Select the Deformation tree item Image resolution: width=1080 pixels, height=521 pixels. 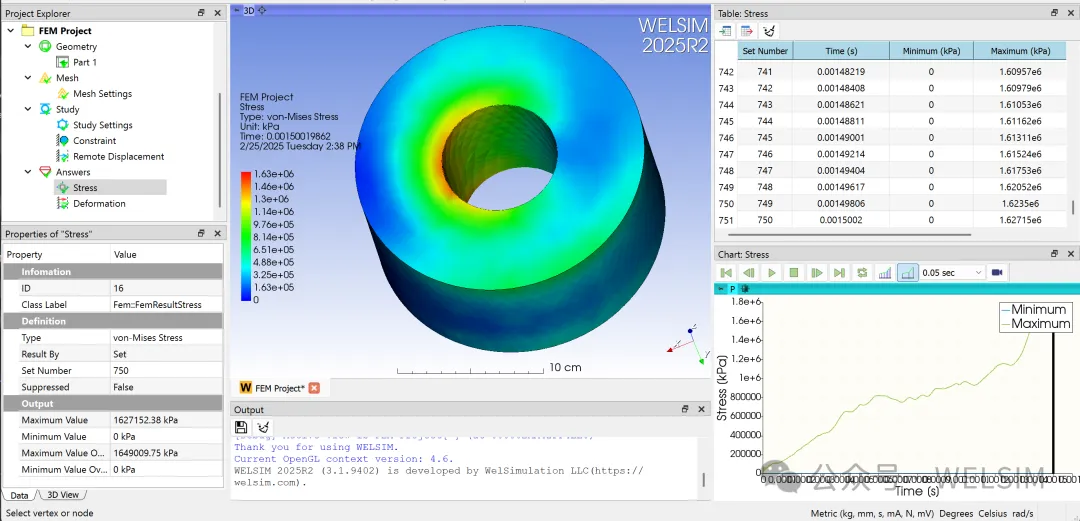[x=99, y=203]
